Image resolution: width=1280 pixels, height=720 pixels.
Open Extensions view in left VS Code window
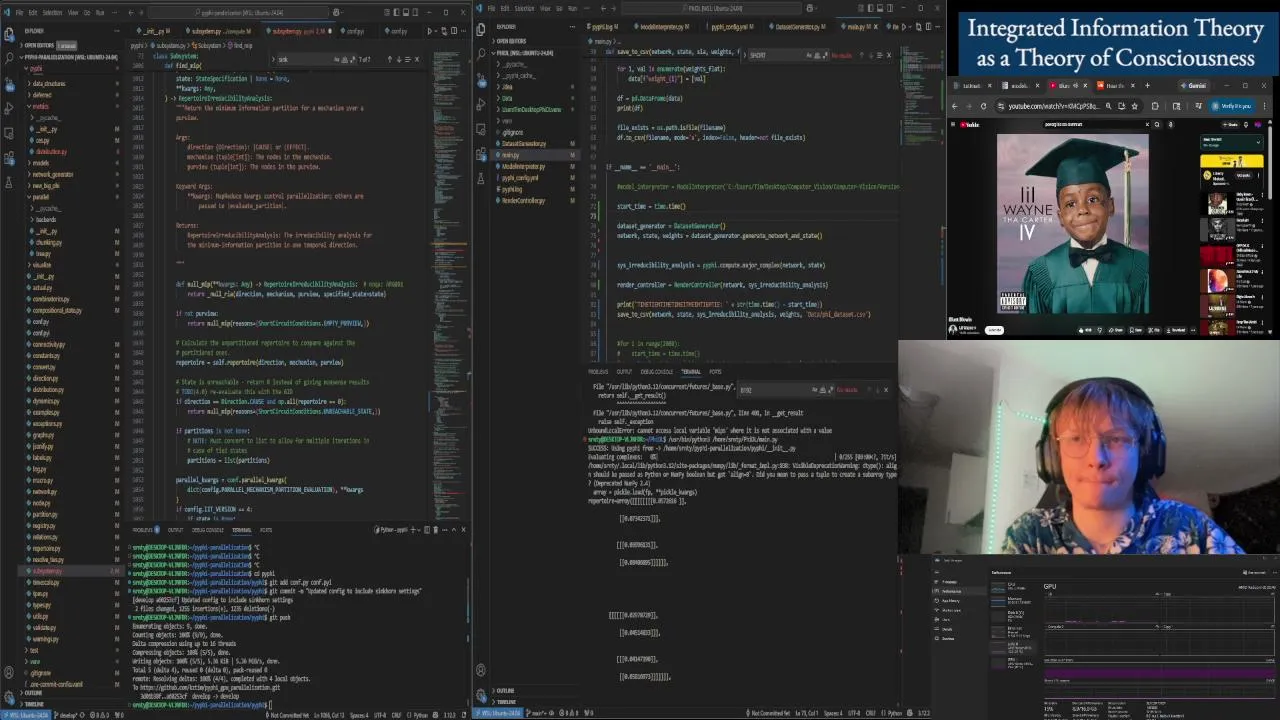coord(9,157)
